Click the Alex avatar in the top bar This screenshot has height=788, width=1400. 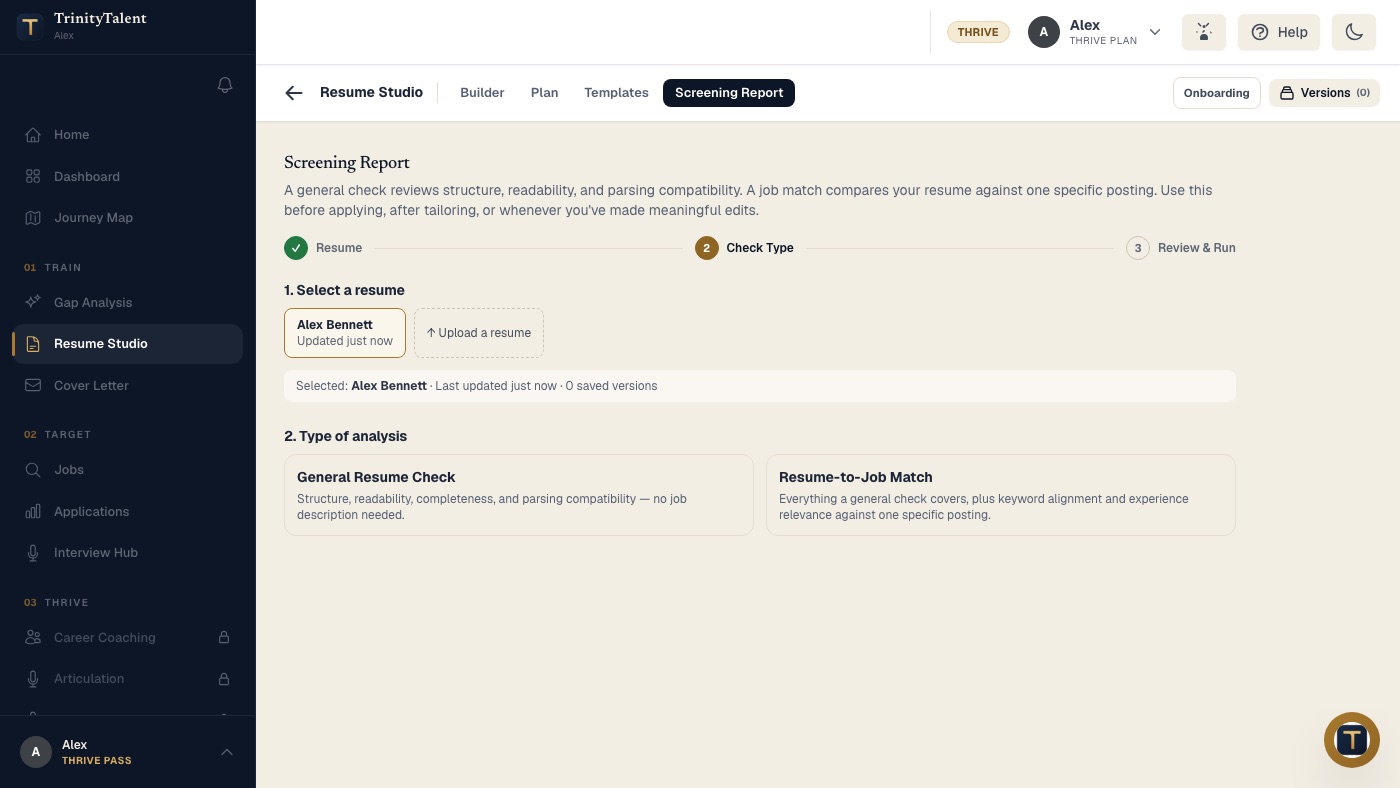pyautogui.click(x=1044, y=32)
